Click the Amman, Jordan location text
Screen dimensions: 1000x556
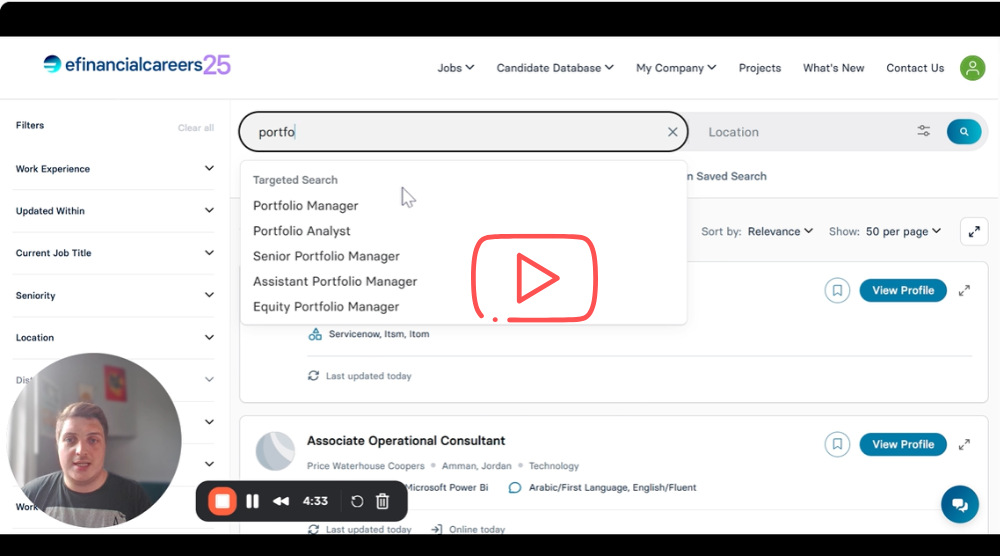pos(476,466)
